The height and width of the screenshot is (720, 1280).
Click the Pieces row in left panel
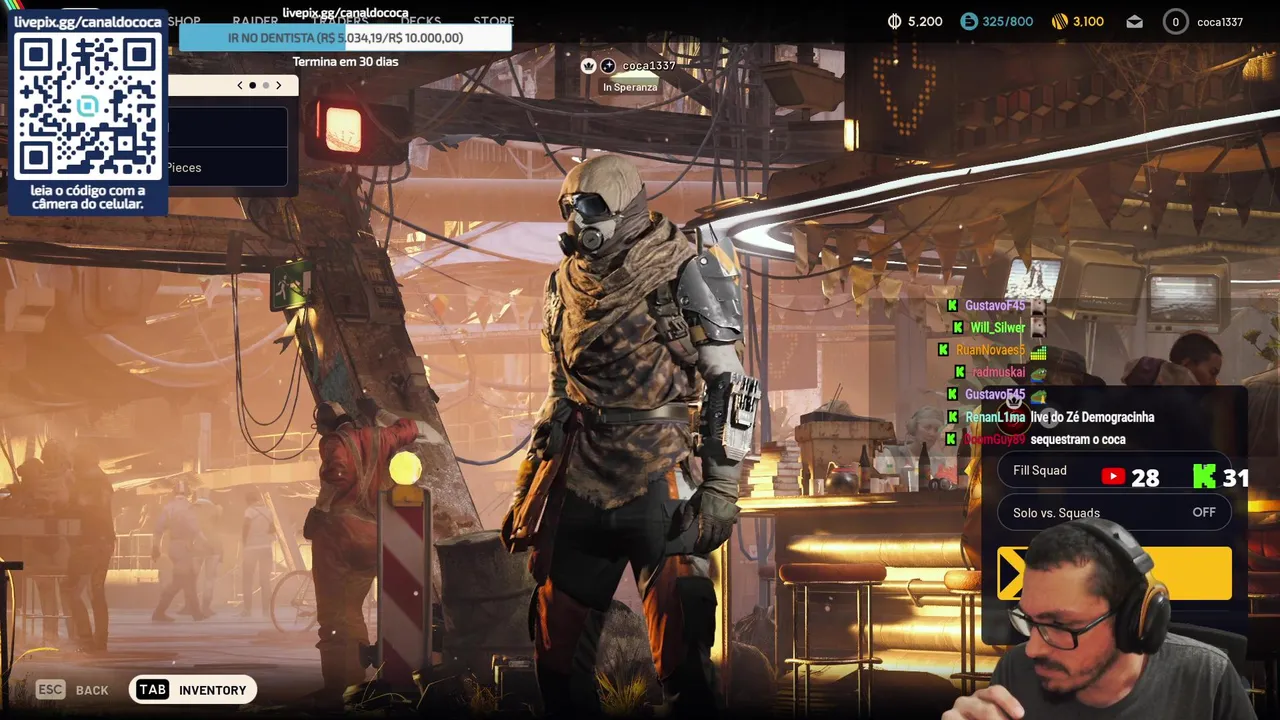click(228, 167)
